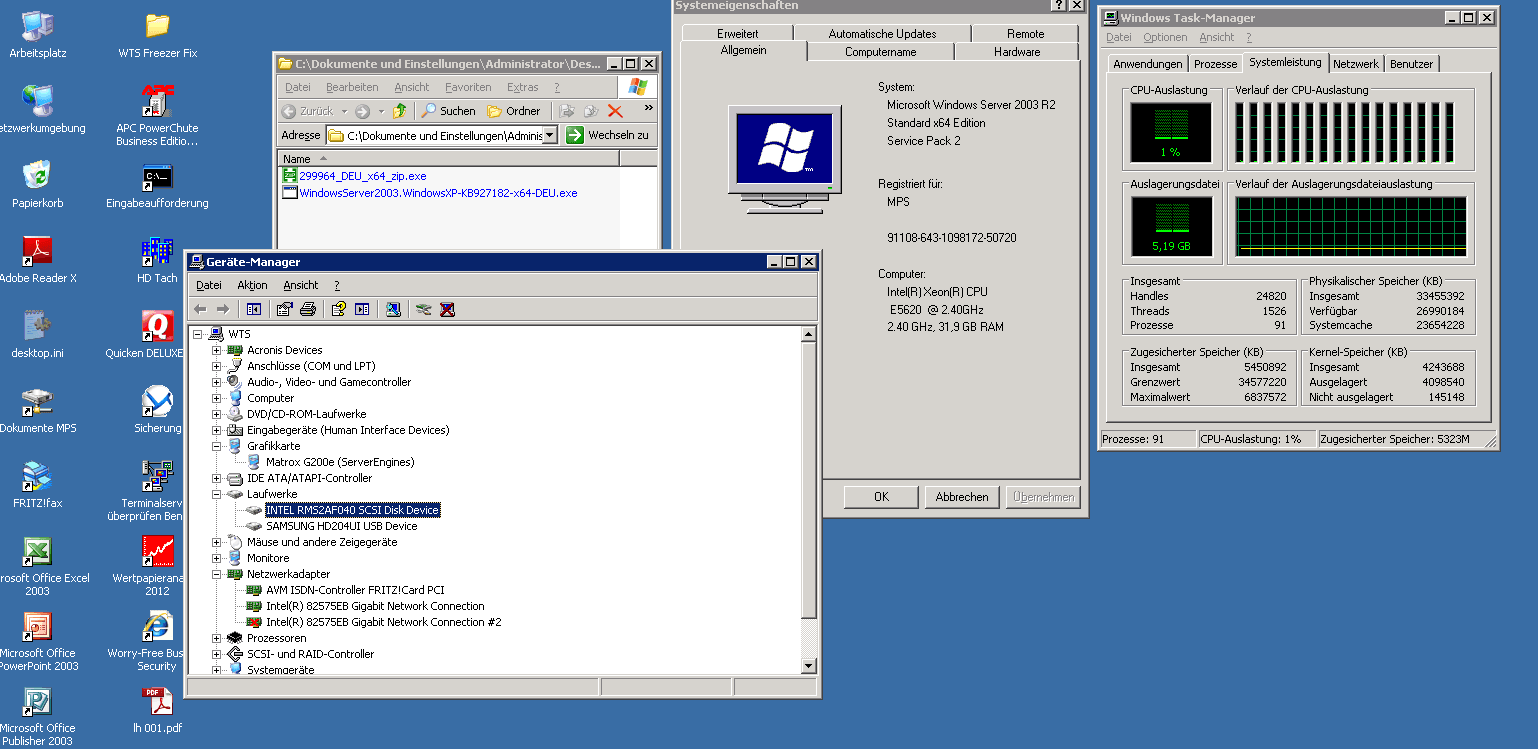Switch to the Benutzer tab in Task-Manager
The width and height of the screenshot is (1538, 749).
tap(1411, 64)
